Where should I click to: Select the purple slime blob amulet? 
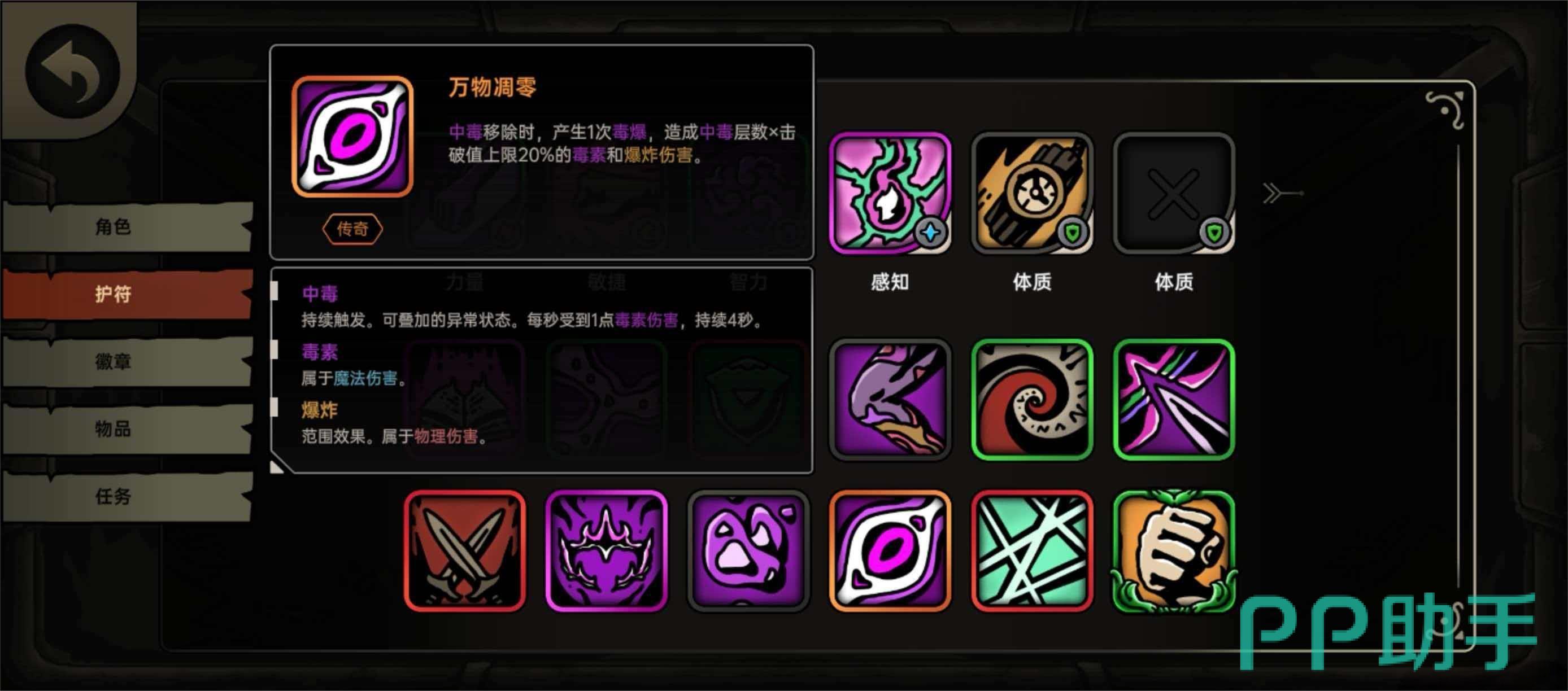point(748,551)
